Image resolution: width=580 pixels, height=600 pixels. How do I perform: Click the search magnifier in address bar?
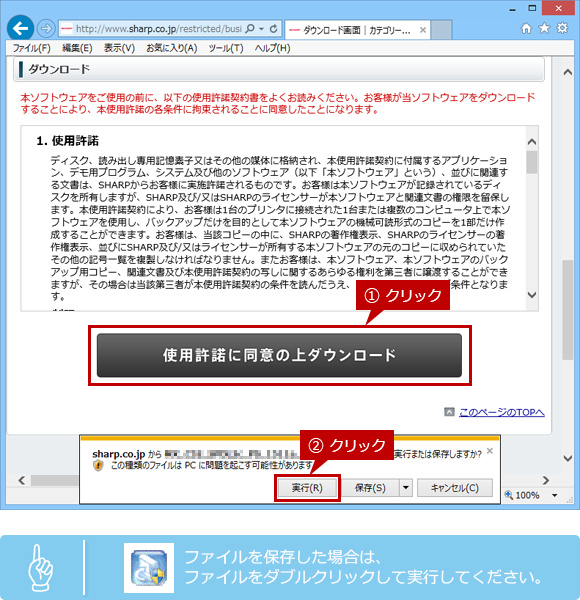click(x=249, y=29)
